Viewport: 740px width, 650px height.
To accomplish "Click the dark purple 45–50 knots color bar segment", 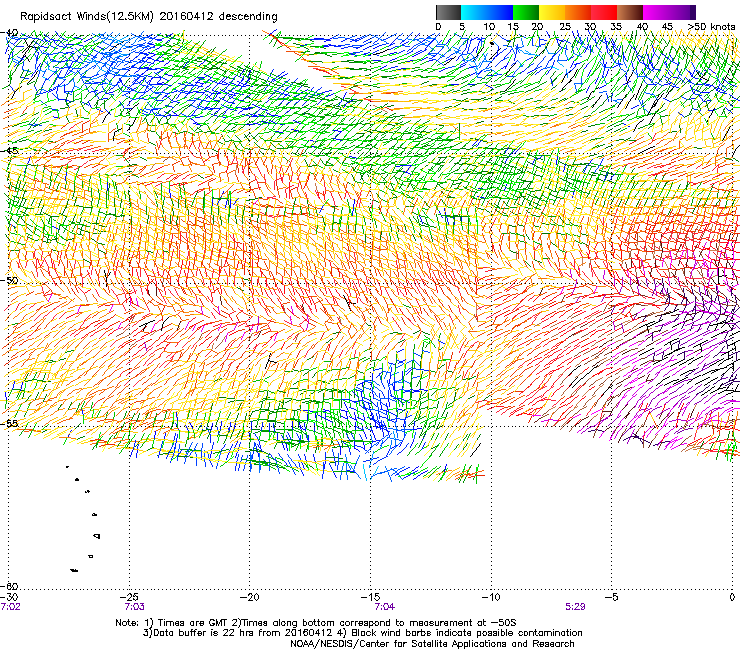I will tap(682, 12).
